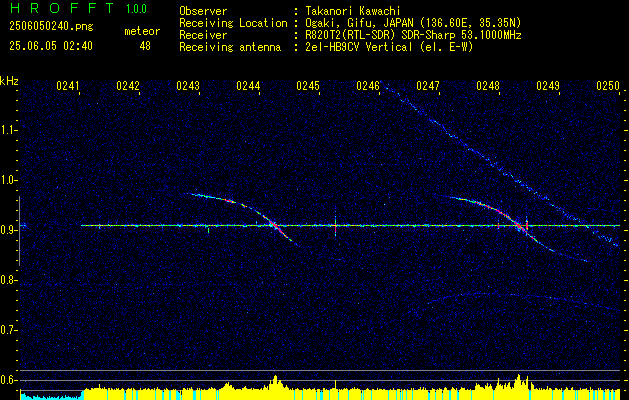The image size is (629, 400).
Task: Click the gray vertical range bar beside 0.9
Action: [19, 231]
